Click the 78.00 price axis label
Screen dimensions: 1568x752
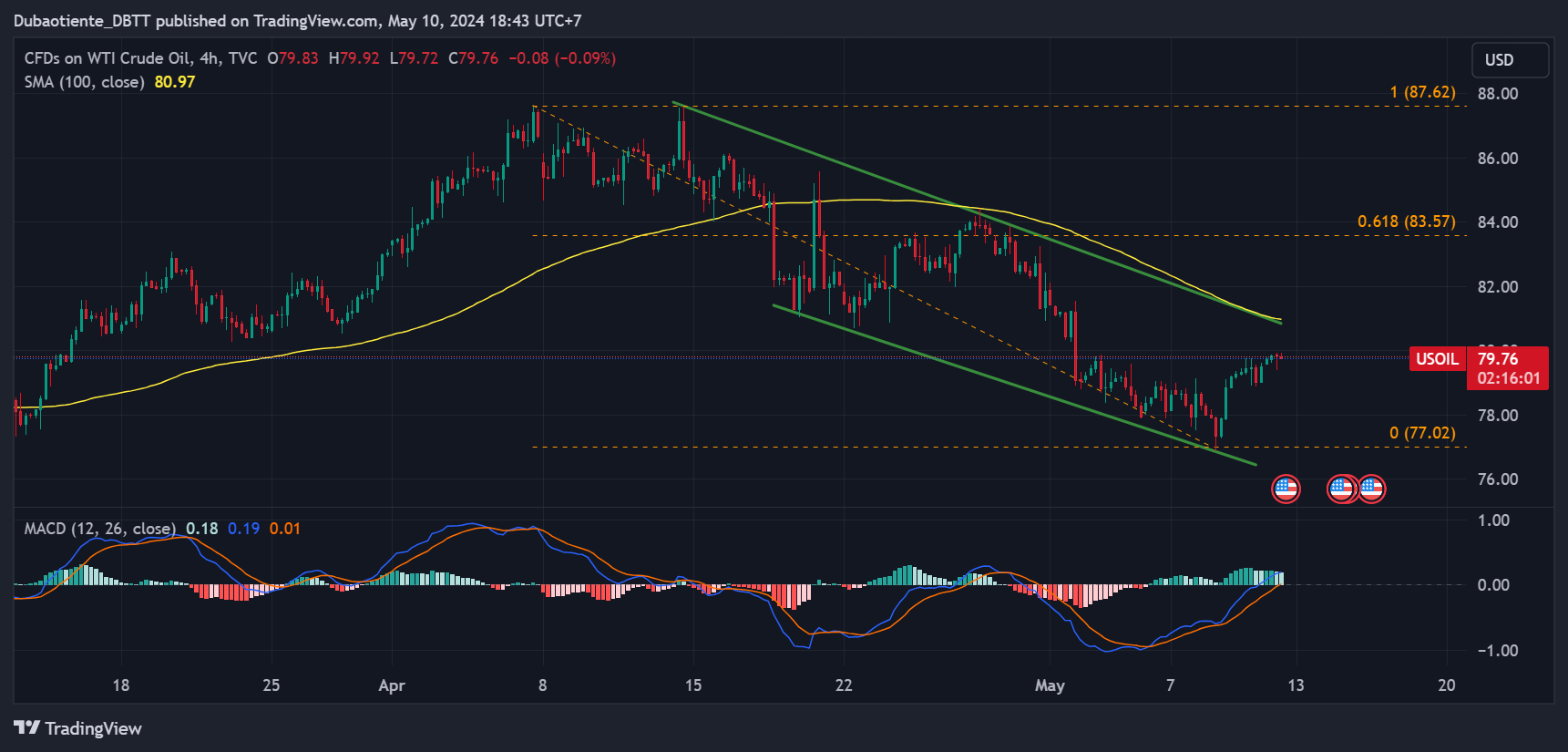(x=1498, y=416)
